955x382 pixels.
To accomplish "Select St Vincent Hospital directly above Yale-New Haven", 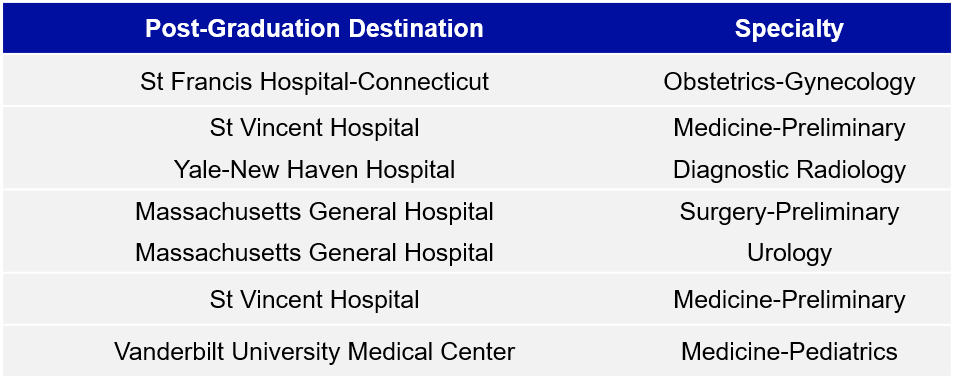I will (314, 128).
